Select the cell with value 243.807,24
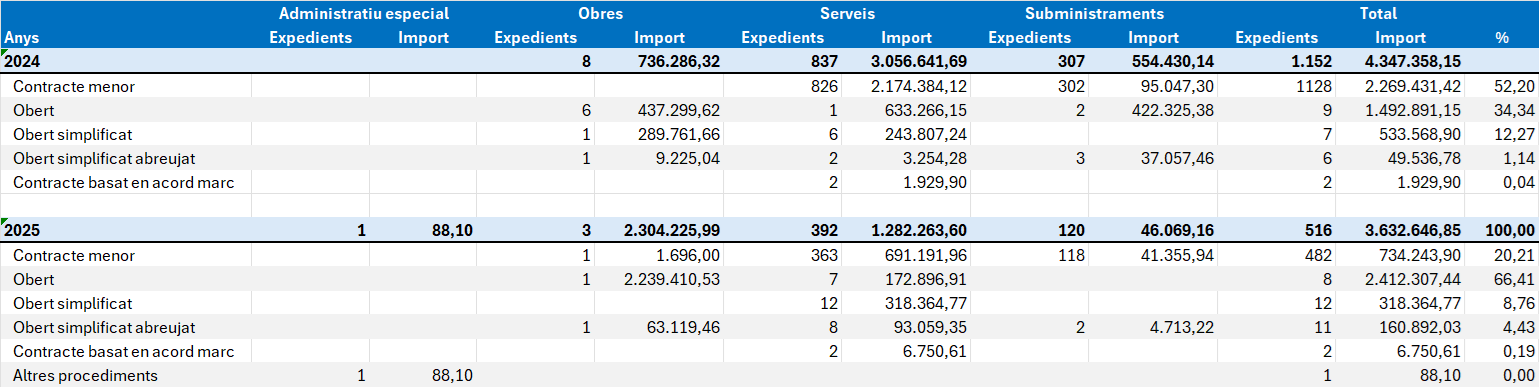 (x=925, y=134)
